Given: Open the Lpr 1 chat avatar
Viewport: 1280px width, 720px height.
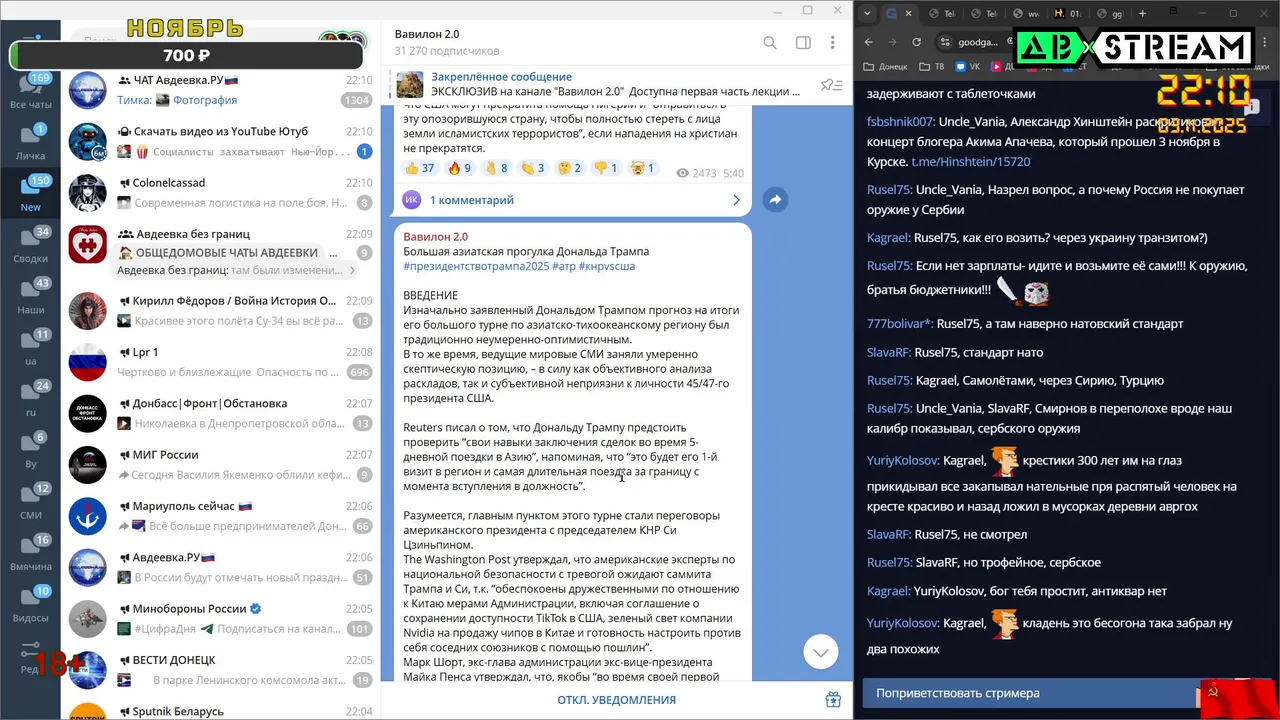Looking at the screenshot, I should [88, 362].
